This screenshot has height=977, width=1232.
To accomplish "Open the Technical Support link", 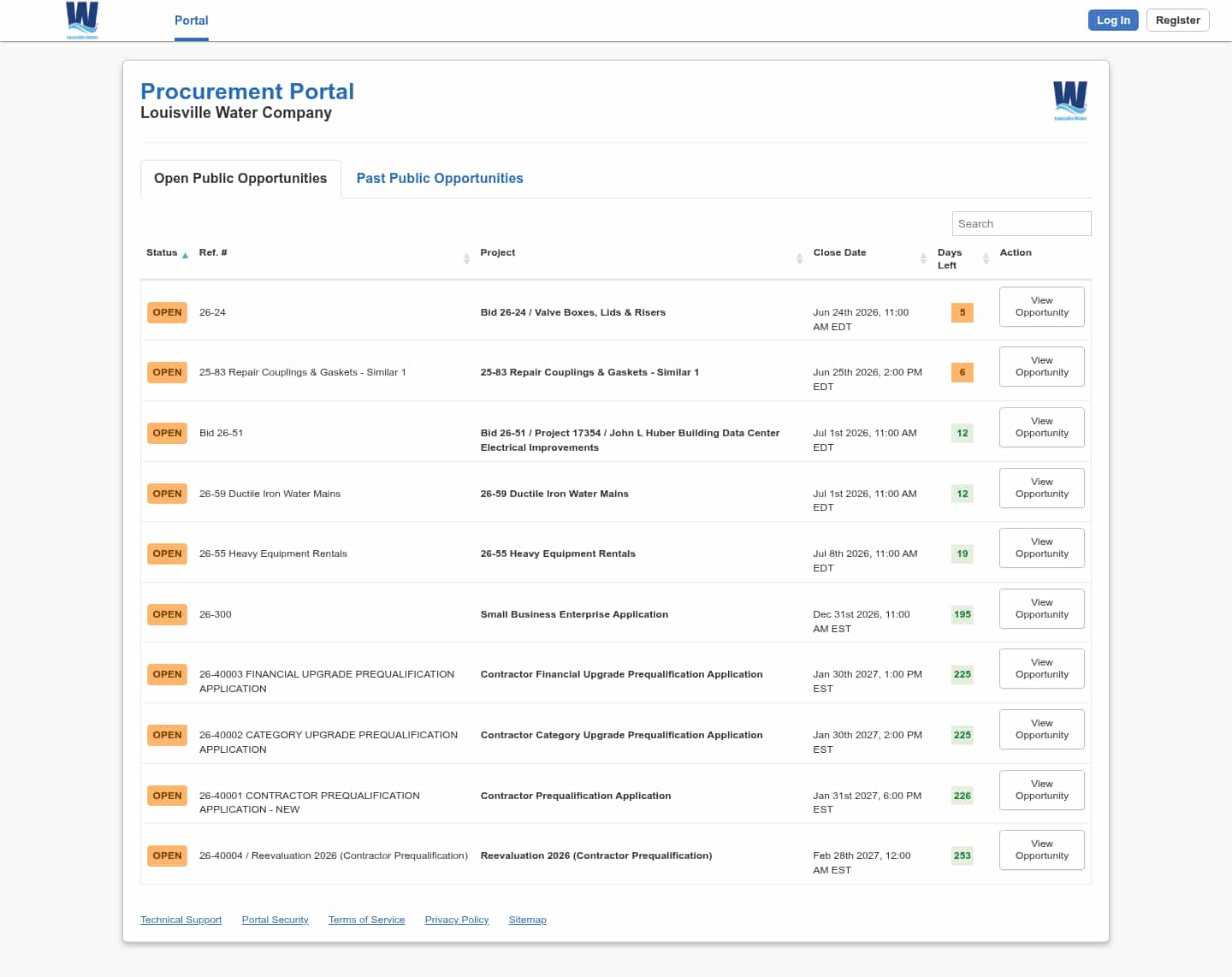I will [x=181, y=920].
